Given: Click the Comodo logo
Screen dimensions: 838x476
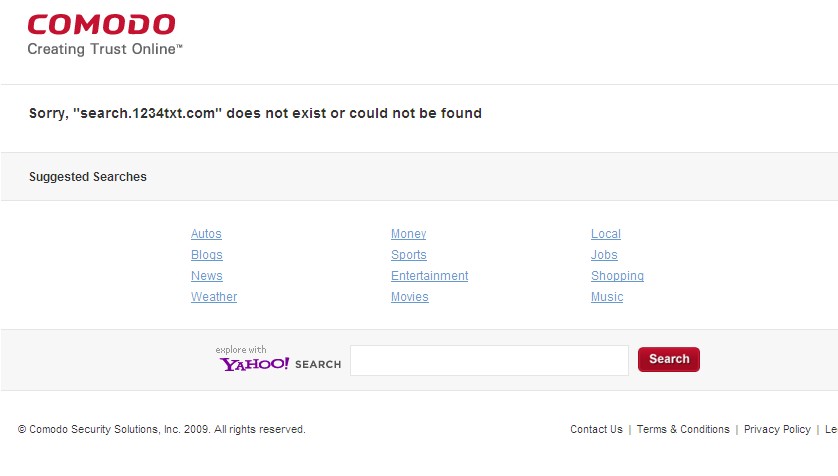Looking at the screenshot, I should coord(102,25).
